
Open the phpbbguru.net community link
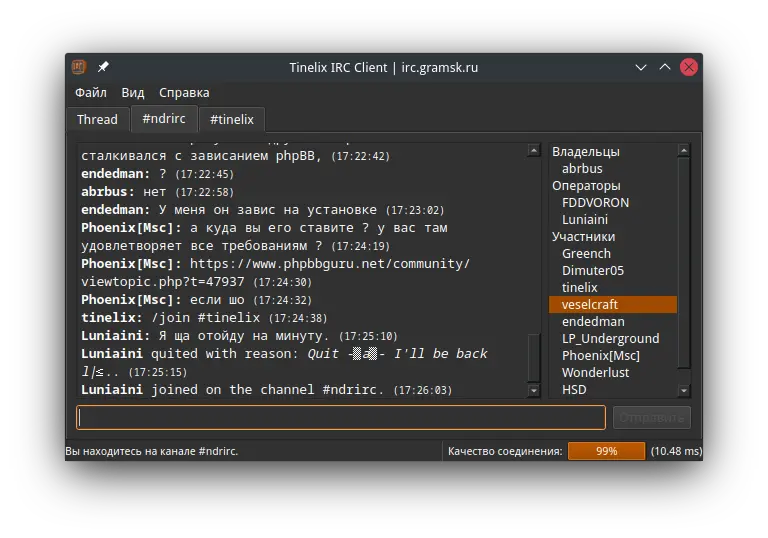330,264
